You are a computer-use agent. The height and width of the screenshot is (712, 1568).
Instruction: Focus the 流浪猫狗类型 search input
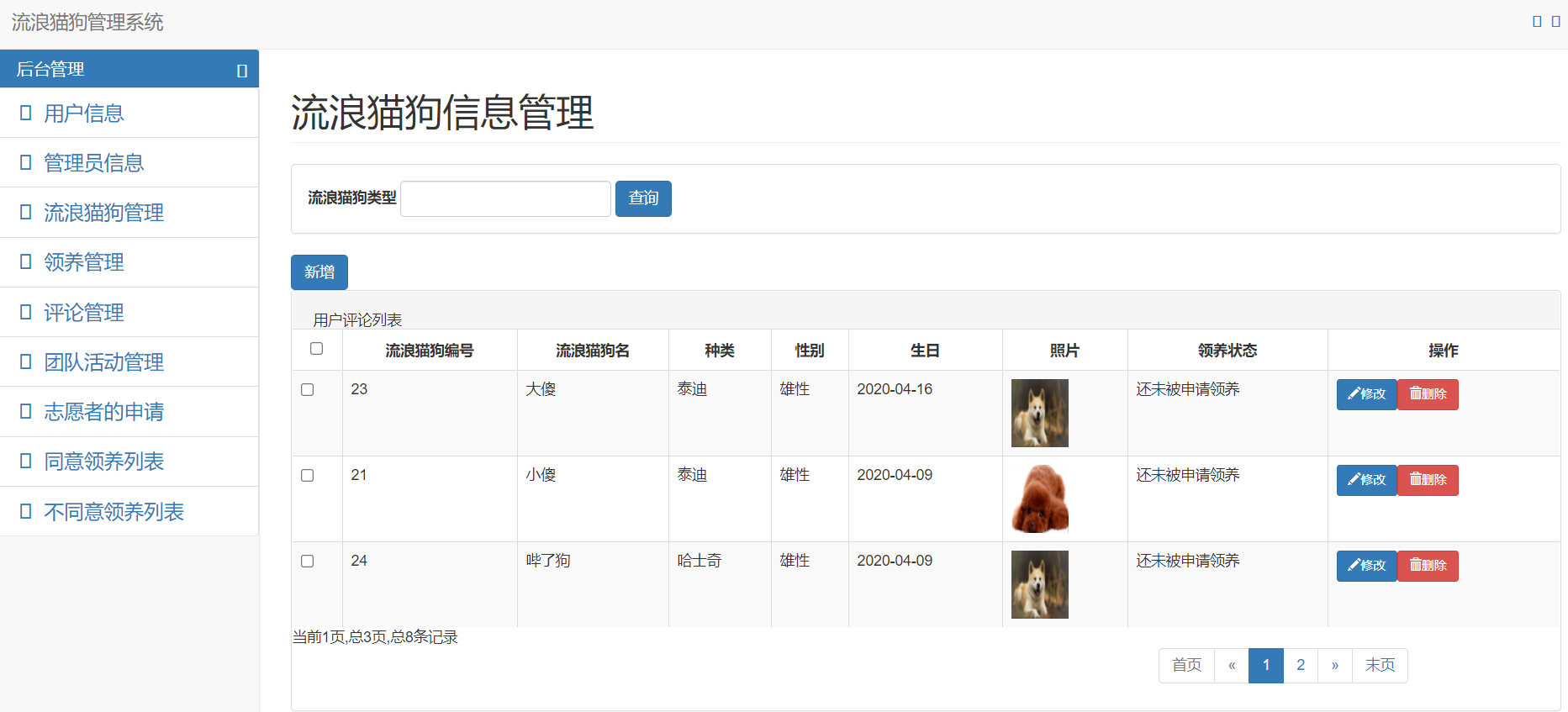(x=505, y=198)
